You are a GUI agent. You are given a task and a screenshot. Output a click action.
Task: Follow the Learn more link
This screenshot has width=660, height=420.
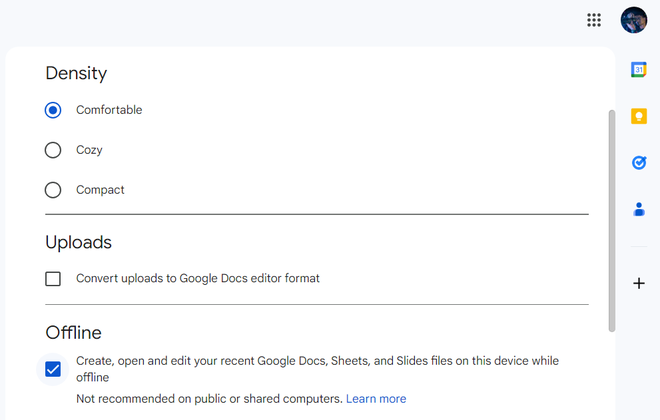(376, 399)
